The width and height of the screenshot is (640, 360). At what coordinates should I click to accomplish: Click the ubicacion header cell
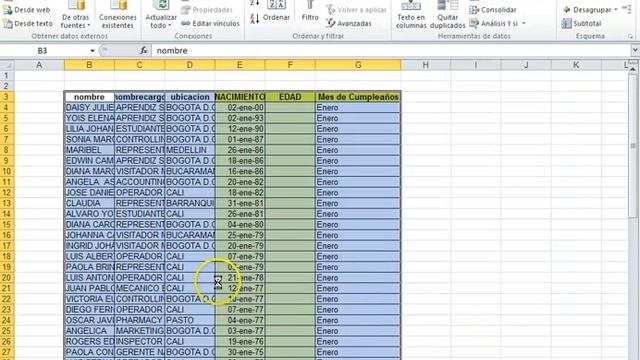click(190, 97)
